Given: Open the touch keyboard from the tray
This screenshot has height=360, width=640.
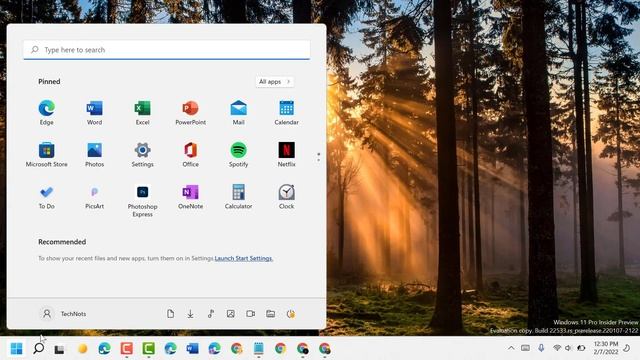Looking at the screenshot, I should [526, 348].
